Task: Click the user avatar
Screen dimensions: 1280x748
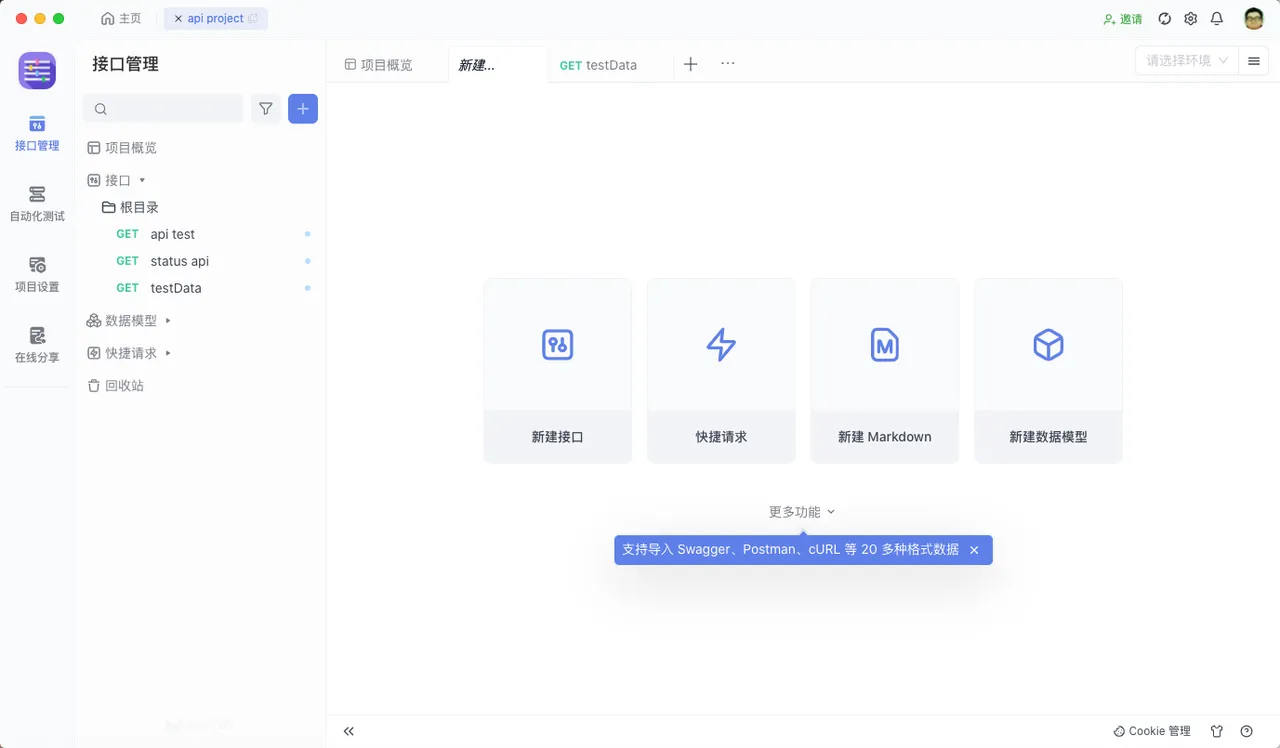Action: tap(1254, 19)
